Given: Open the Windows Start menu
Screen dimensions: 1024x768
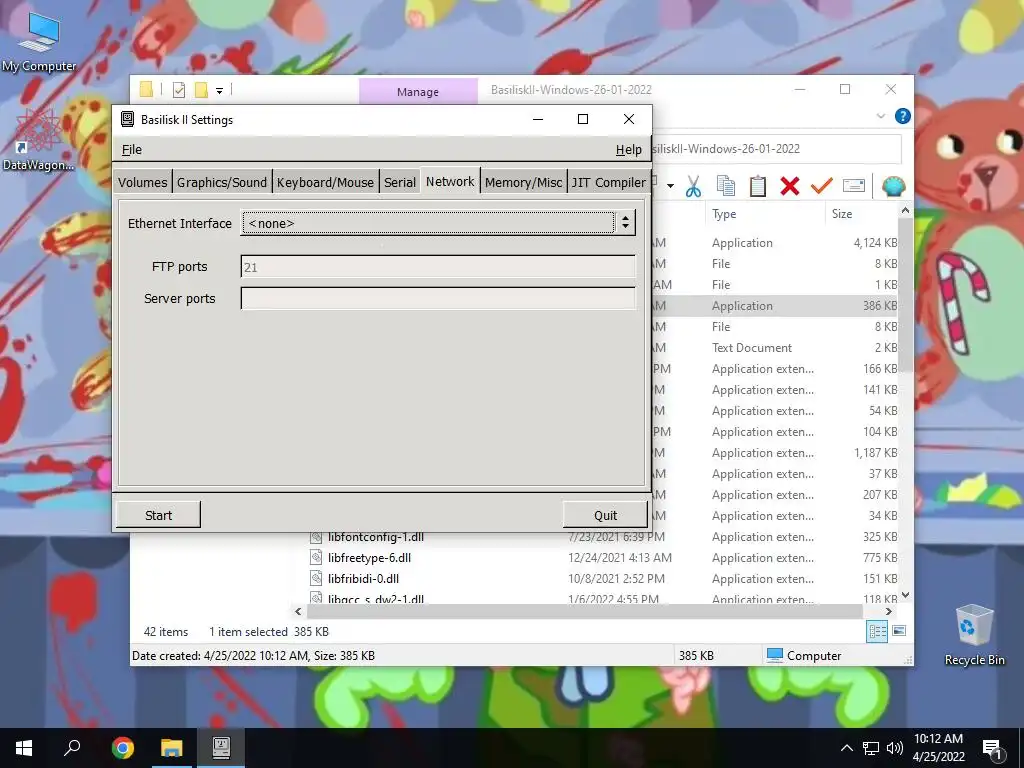Looking at the screenshot, I should (24, 748).
